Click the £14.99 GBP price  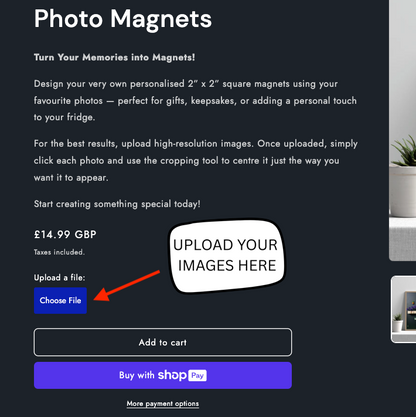65,234
